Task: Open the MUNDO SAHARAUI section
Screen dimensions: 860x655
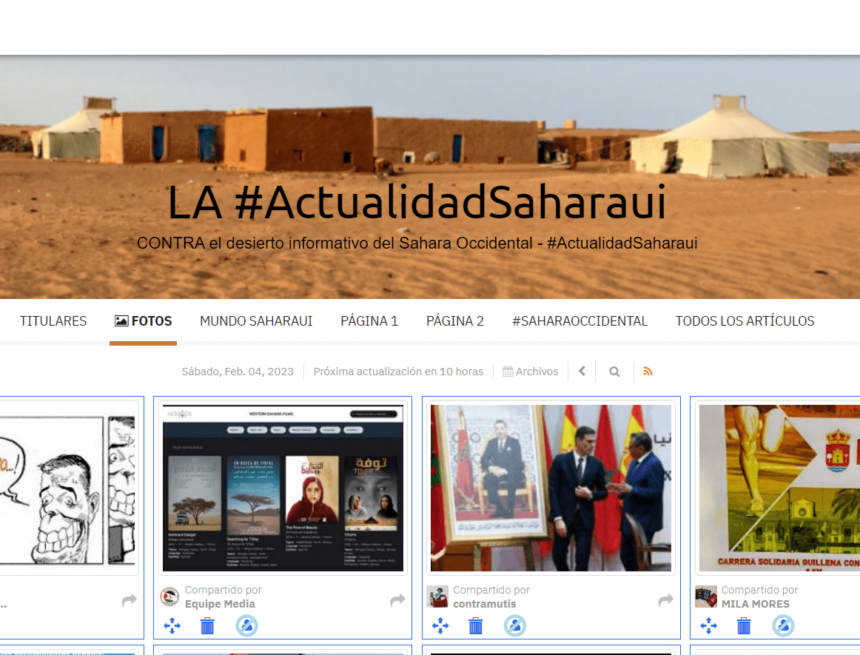Action: [256, 321]
